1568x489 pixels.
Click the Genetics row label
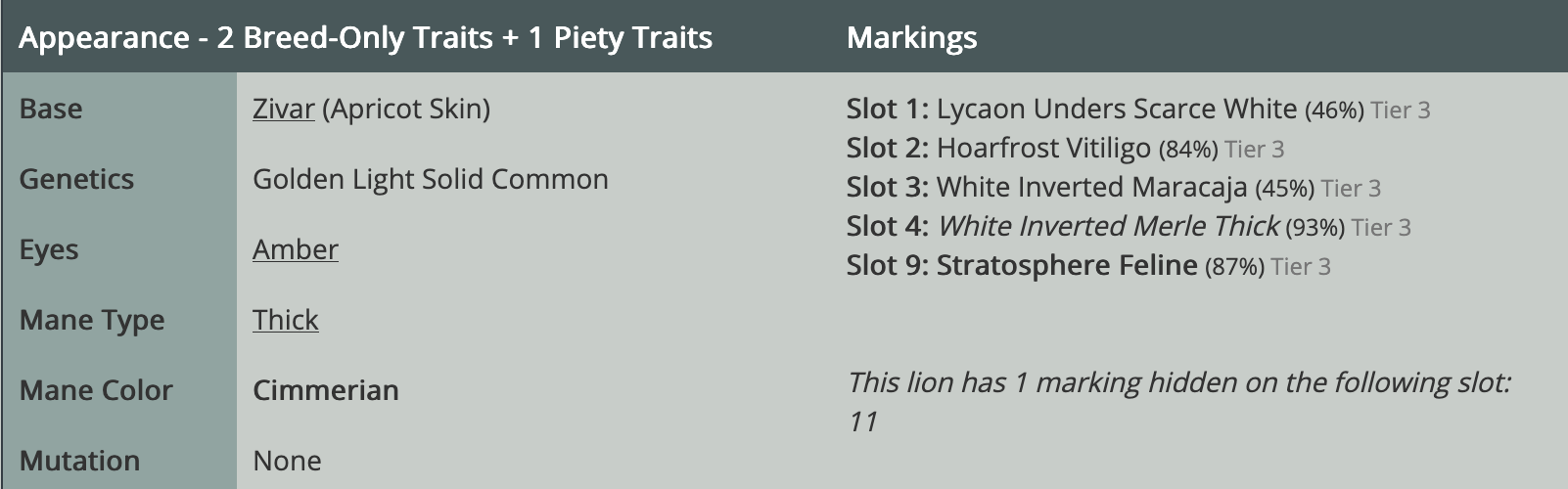(x=76, y=179)
